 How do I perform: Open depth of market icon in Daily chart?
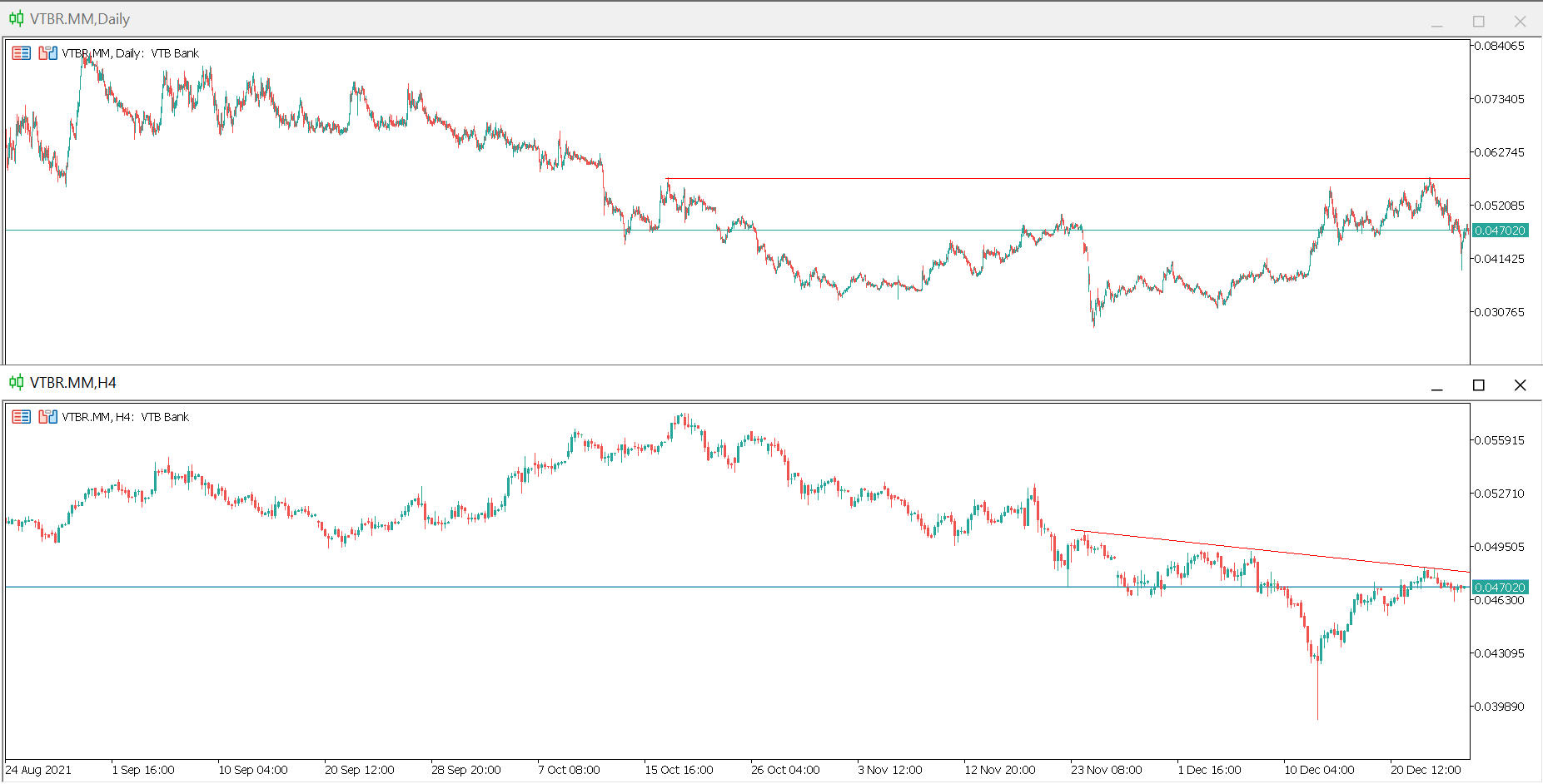tap(47, 53)
